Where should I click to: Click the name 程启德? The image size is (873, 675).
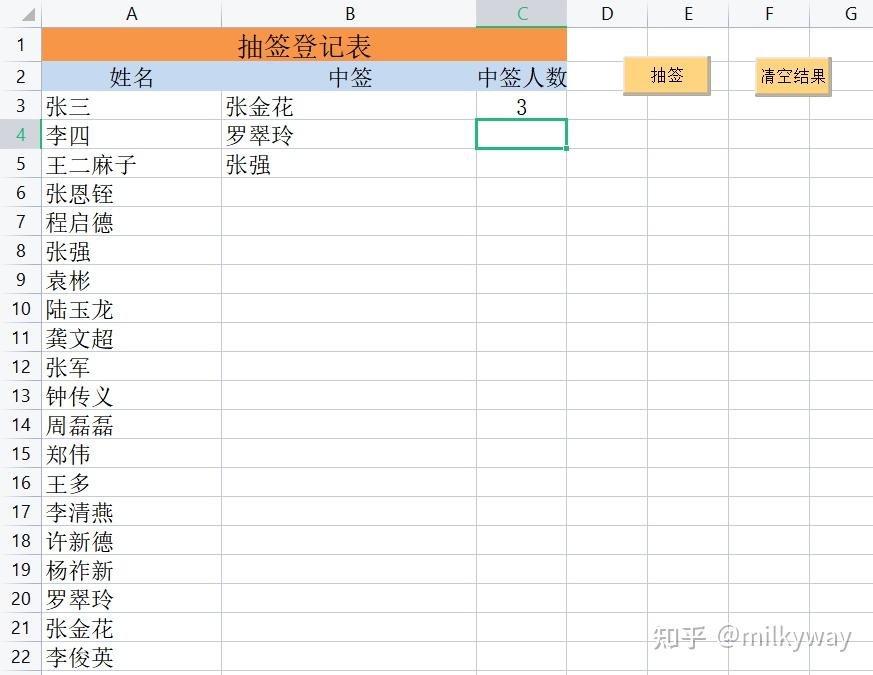click(x=80, y=222)
